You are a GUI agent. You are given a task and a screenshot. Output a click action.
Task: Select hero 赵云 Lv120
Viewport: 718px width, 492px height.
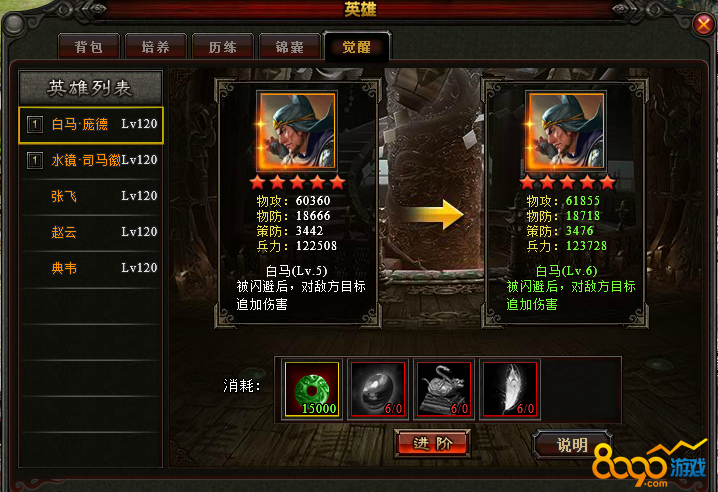click(91, 232)
